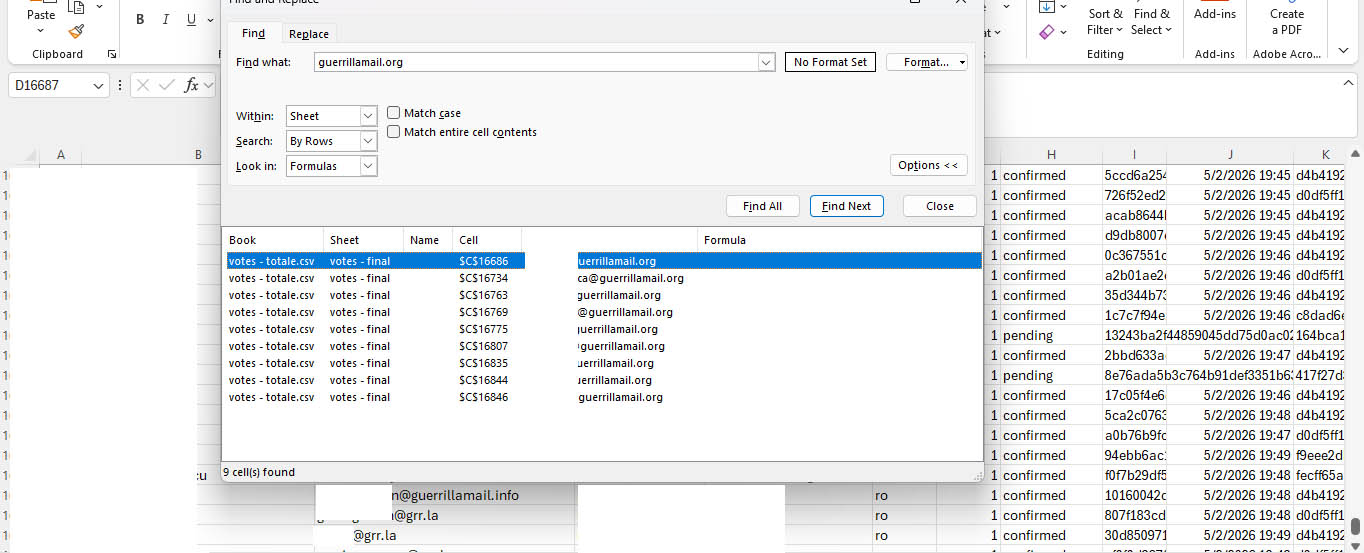This screenshot has width=1364, height=553.
Task: Click the Book column header in results
Action: point(273,240)
